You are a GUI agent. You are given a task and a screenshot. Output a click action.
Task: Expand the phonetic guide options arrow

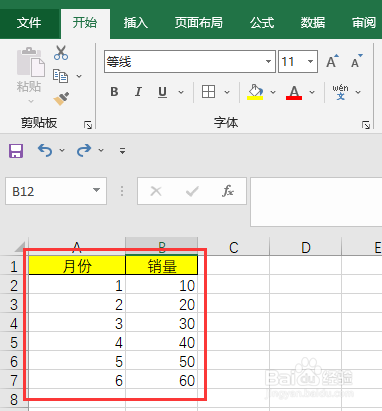tap(358, 92)
